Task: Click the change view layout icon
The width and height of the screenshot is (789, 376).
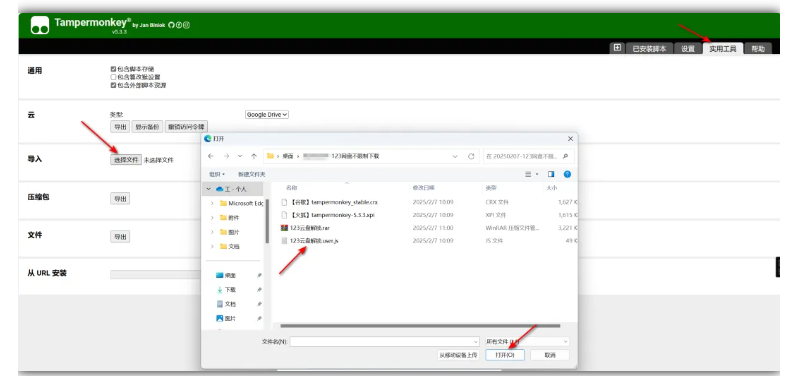Action: click(x=528, y=174)
